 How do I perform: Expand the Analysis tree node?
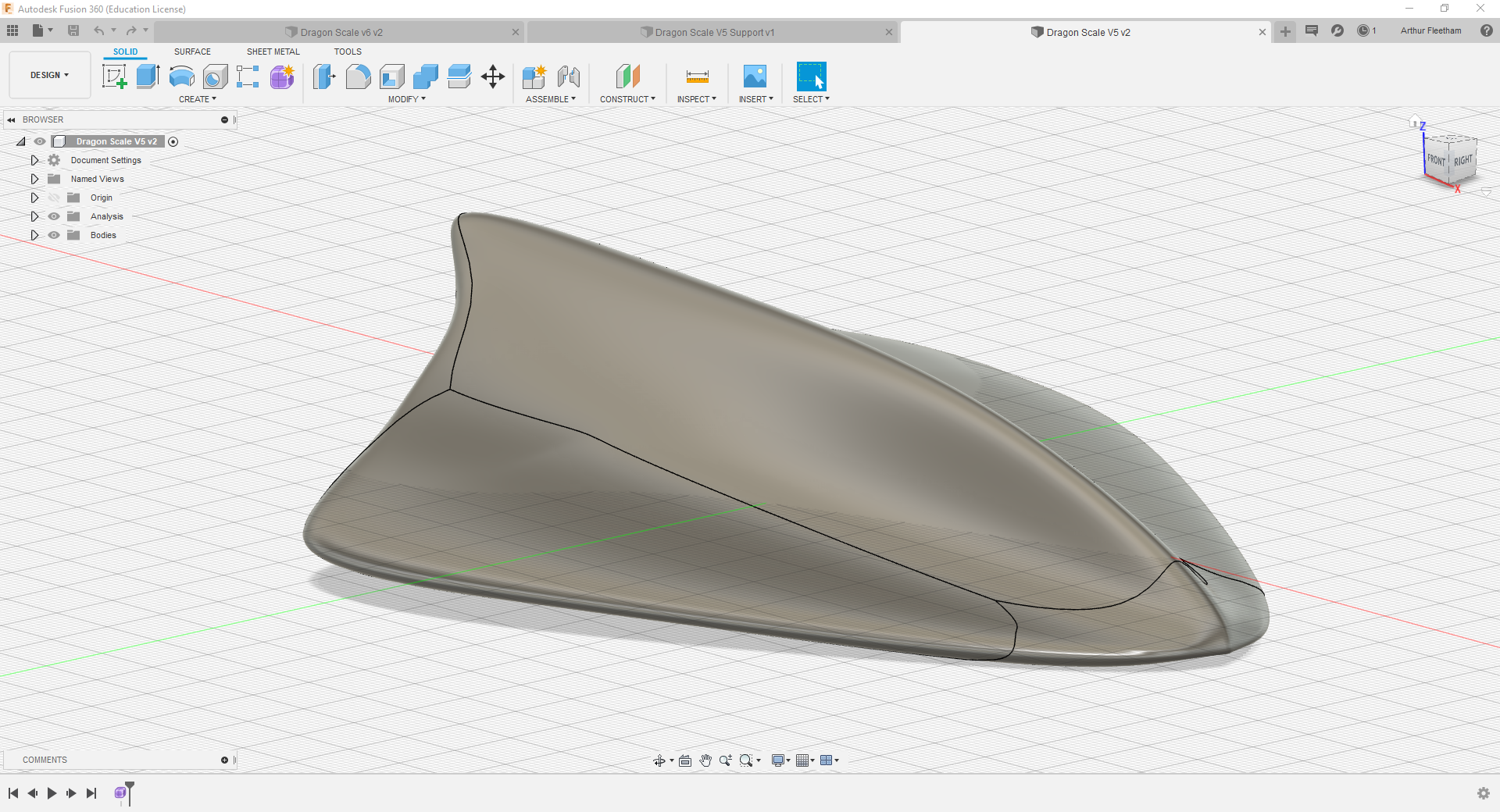34,216
